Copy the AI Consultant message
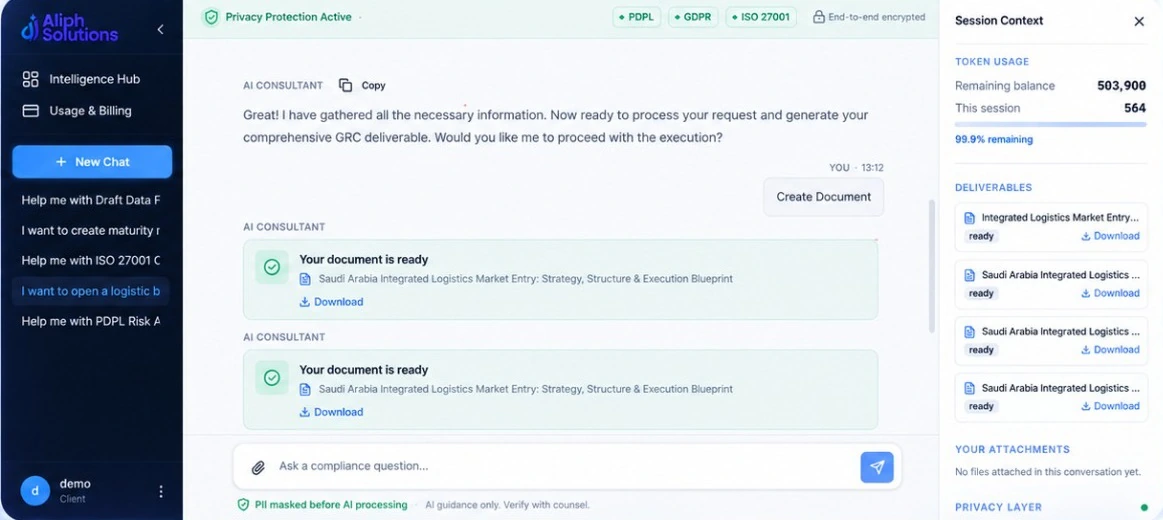This screenshot has height=520, width=1163. [362, 85]
